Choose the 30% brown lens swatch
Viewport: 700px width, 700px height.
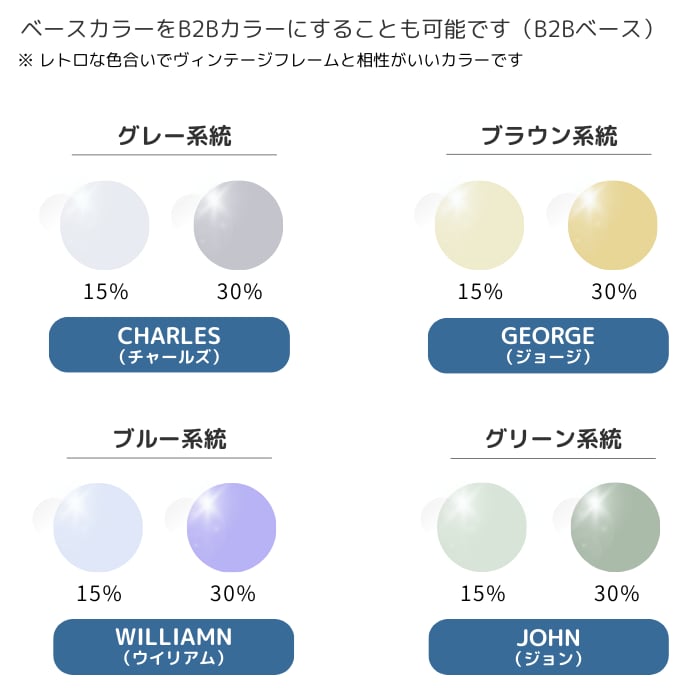pyautogui.click(x=613, y=226)
